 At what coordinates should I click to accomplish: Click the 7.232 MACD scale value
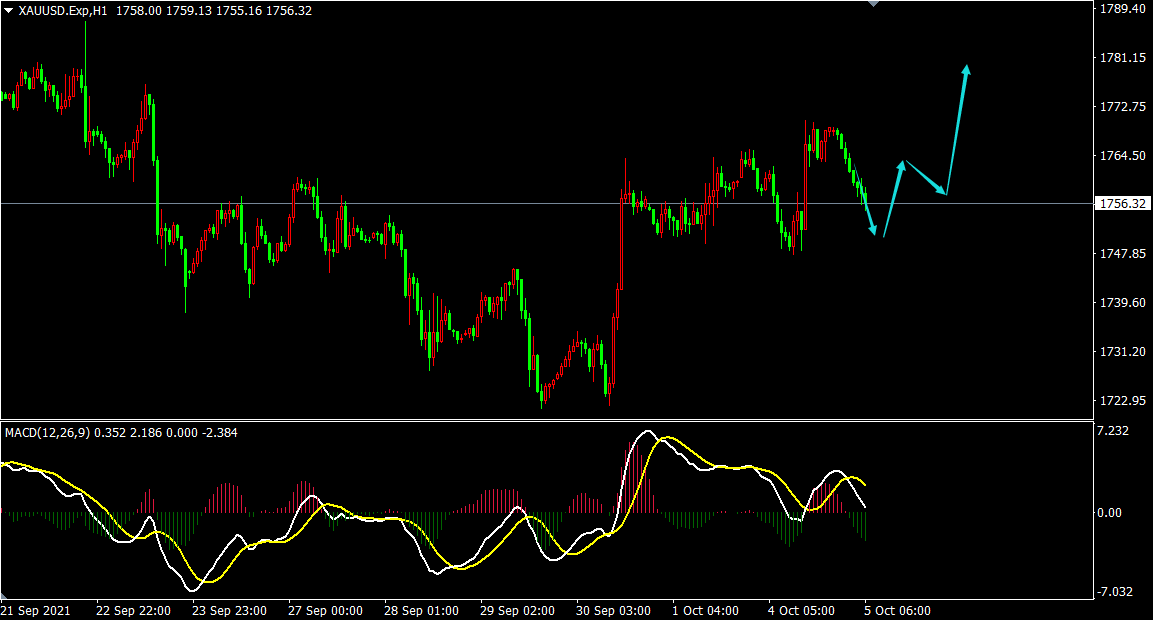pos(1113,431)
